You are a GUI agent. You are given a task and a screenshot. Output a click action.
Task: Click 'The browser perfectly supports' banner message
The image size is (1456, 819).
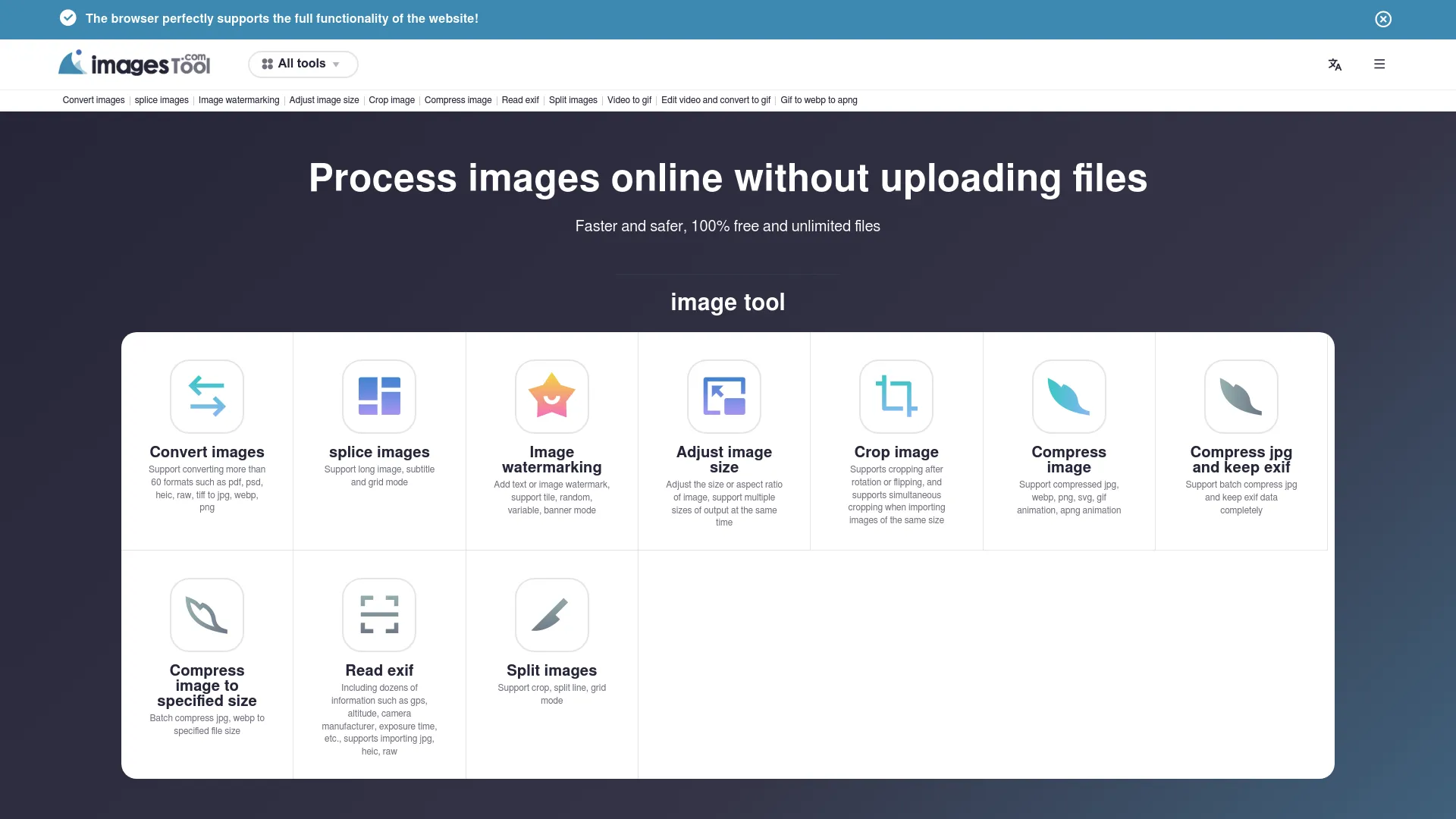point(282,19)
